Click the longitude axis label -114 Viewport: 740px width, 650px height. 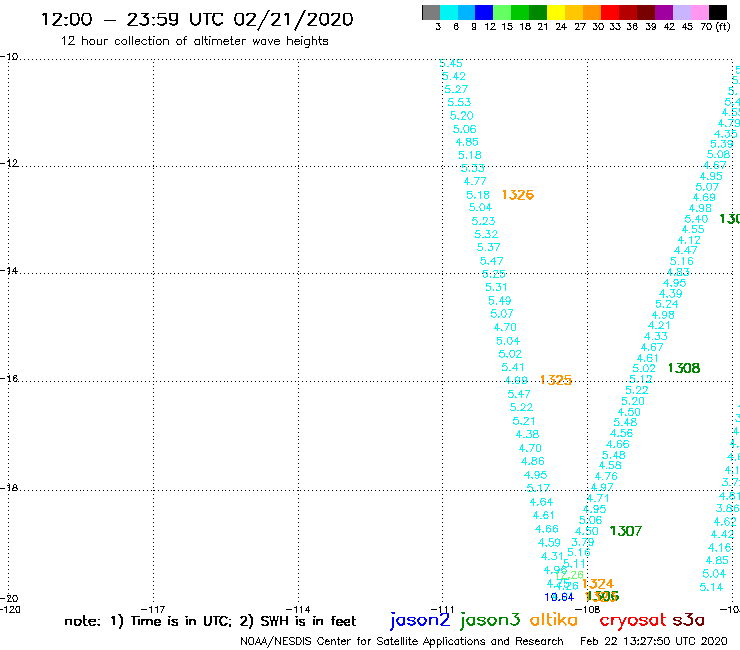click(298, 609)
